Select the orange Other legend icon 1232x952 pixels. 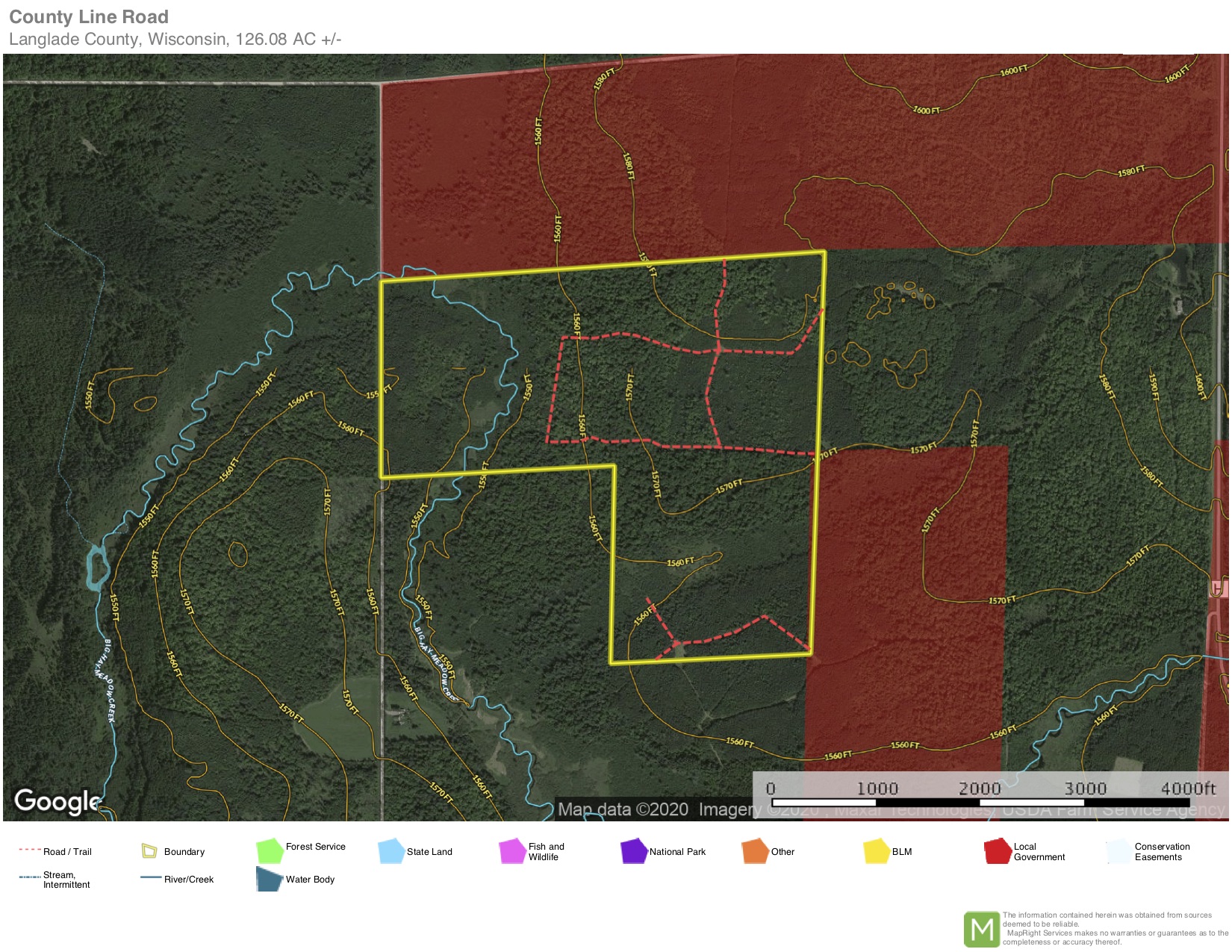tap(755, 851)
